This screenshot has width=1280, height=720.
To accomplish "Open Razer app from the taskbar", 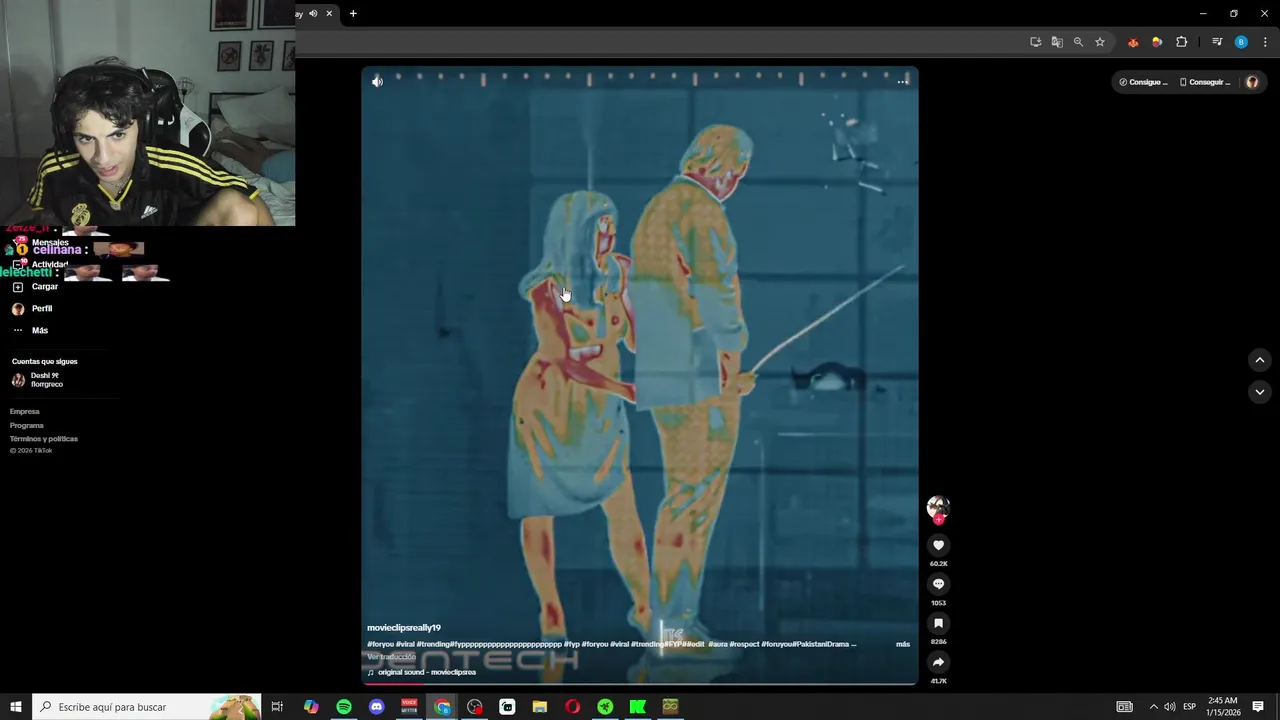I will click(605, 707).
